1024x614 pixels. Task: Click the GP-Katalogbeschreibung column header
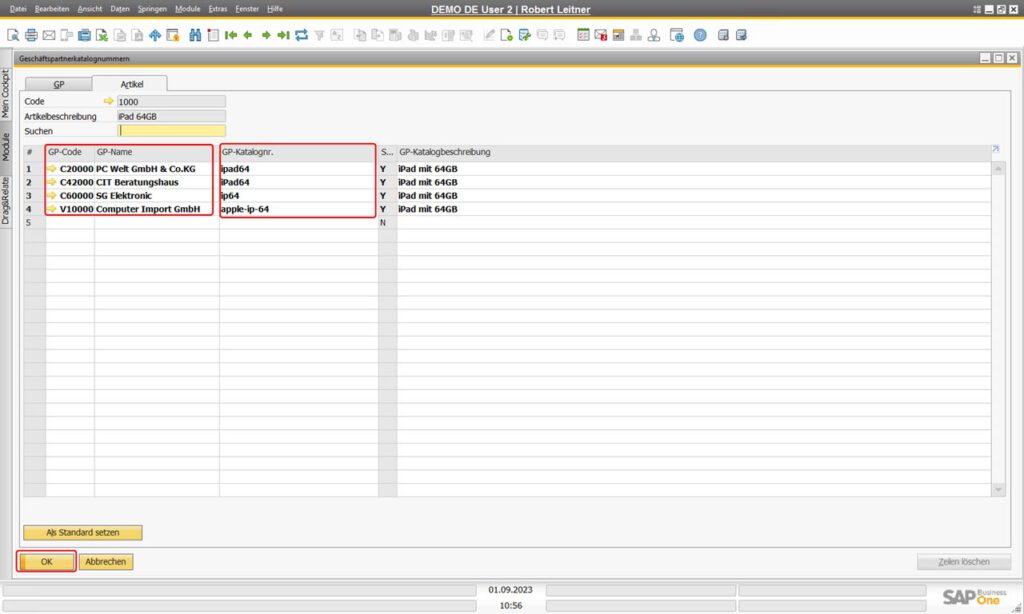pyautogui.click(x=694, y=152)
